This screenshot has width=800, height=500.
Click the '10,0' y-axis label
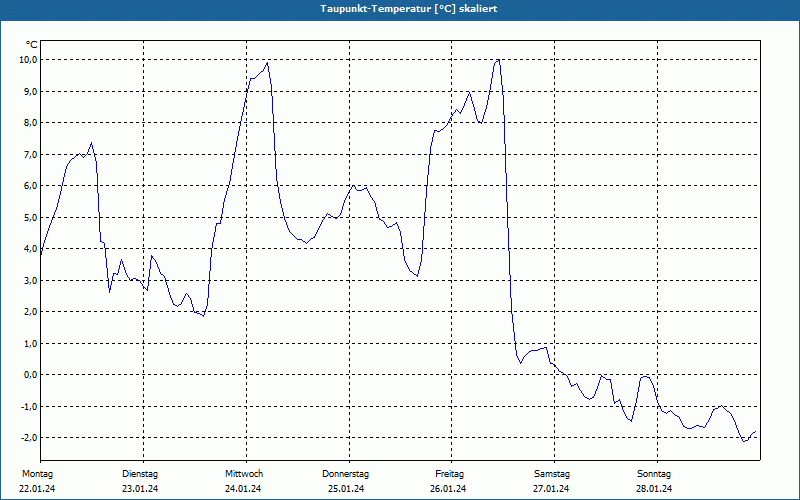(29, 60)
